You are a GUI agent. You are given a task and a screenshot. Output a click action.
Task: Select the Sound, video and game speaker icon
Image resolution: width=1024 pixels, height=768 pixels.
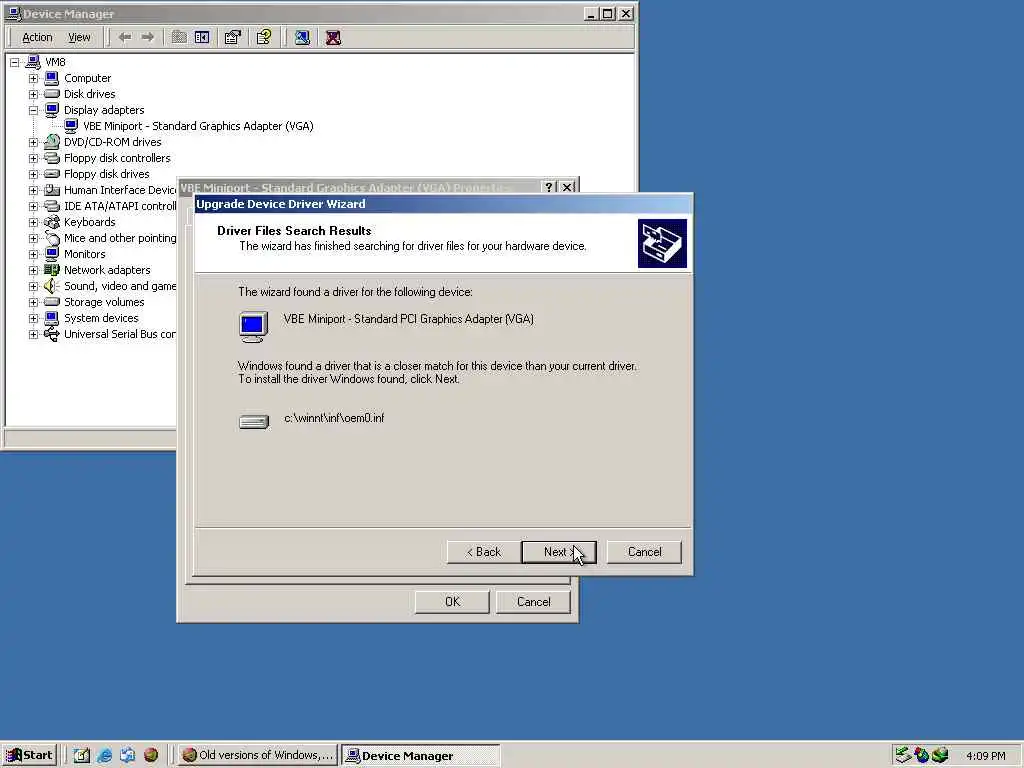[52, 286]
